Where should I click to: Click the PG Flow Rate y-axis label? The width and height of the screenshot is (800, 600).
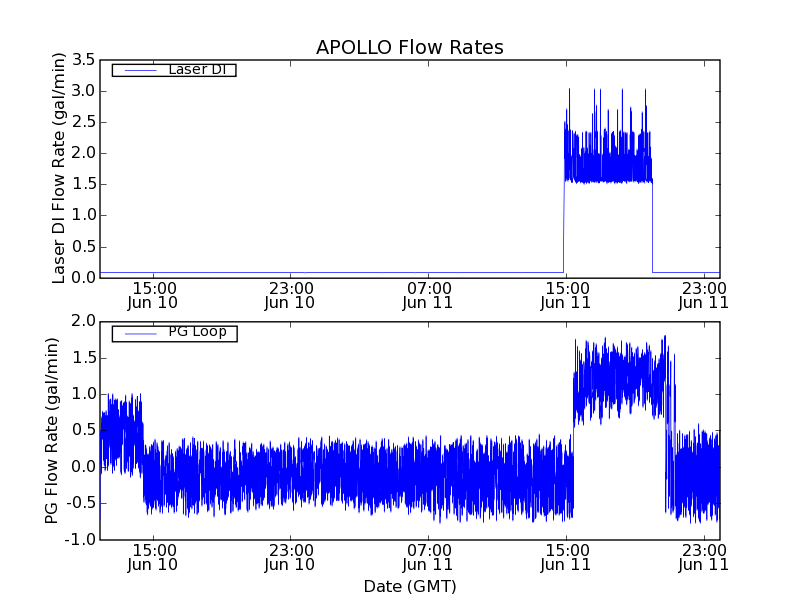(x=52, y=430)
